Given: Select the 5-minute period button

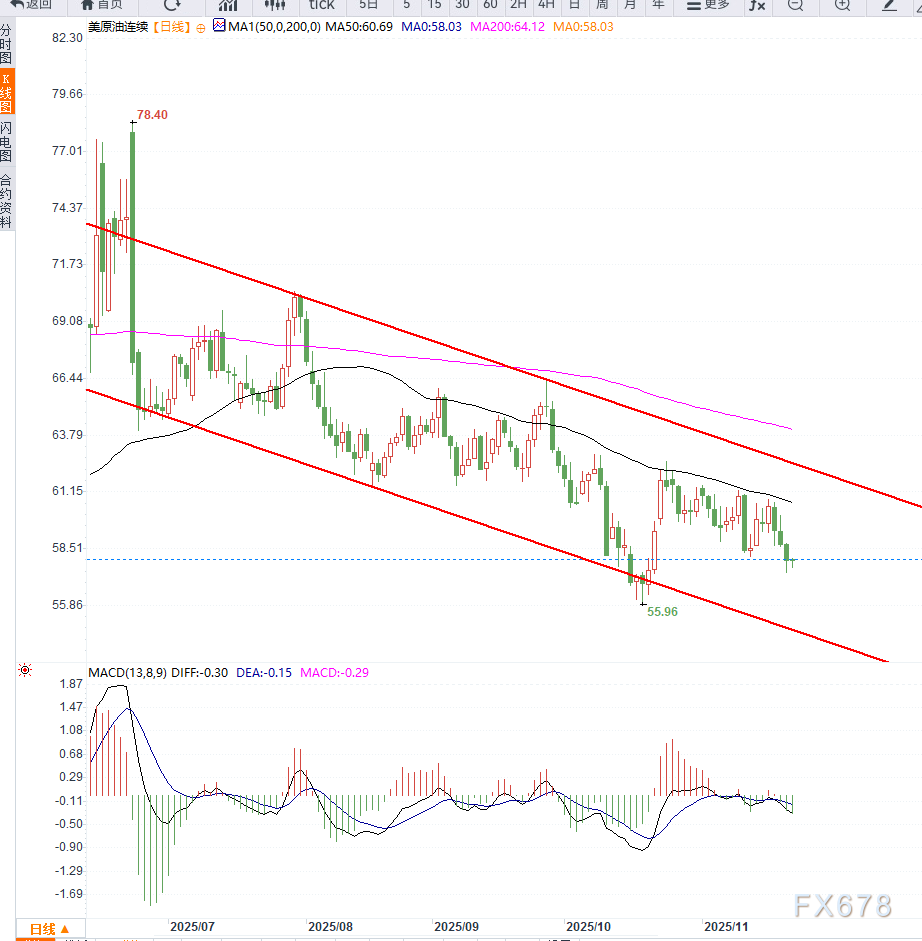Looking at the screenshot, I should click(406, 5).
